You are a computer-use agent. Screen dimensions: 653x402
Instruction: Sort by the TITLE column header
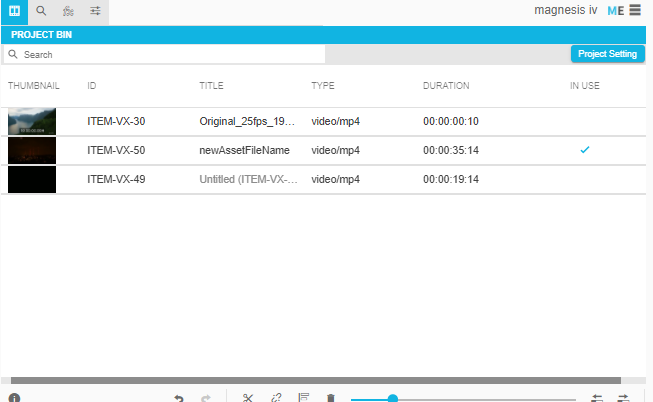211,86
